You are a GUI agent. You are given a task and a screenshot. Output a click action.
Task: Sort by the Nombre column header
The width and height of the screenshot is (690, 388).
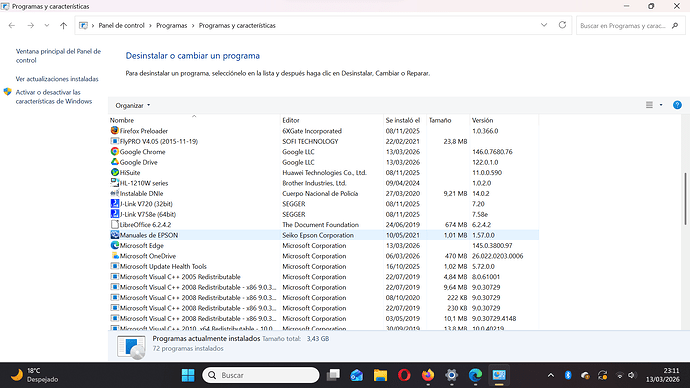pos(194,120)
